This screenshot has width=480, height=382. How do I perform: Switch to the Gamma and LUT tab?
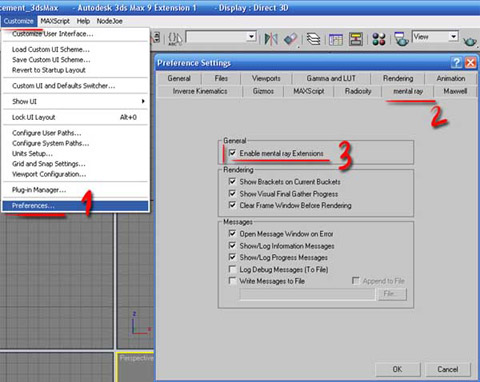(331, 78)
